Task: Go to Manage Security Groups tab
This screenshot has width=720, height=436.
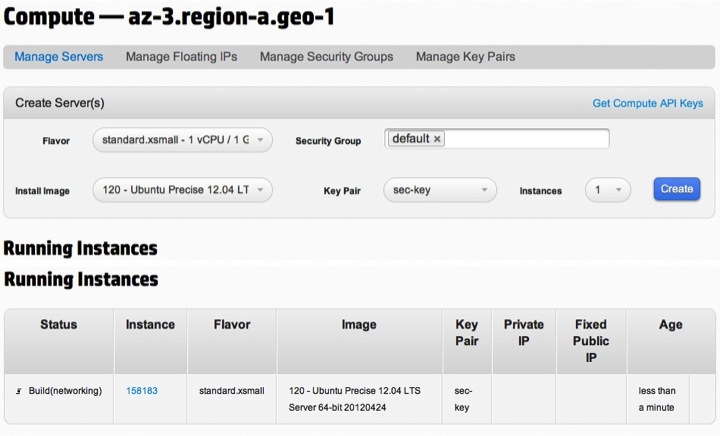Action: click(x=326, y=57)
